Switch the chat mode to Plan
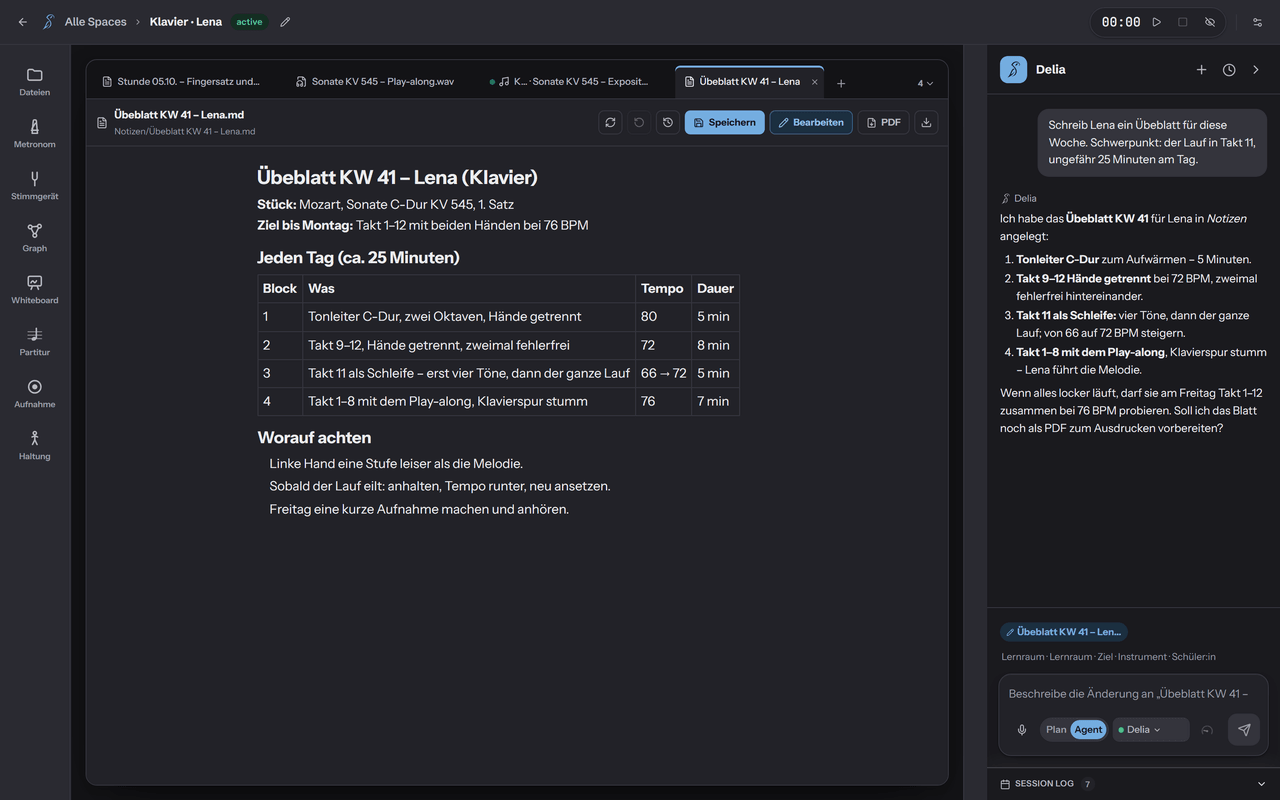Image resolution: width=1280 pixels, height=800 pixels. [1056, 730]
